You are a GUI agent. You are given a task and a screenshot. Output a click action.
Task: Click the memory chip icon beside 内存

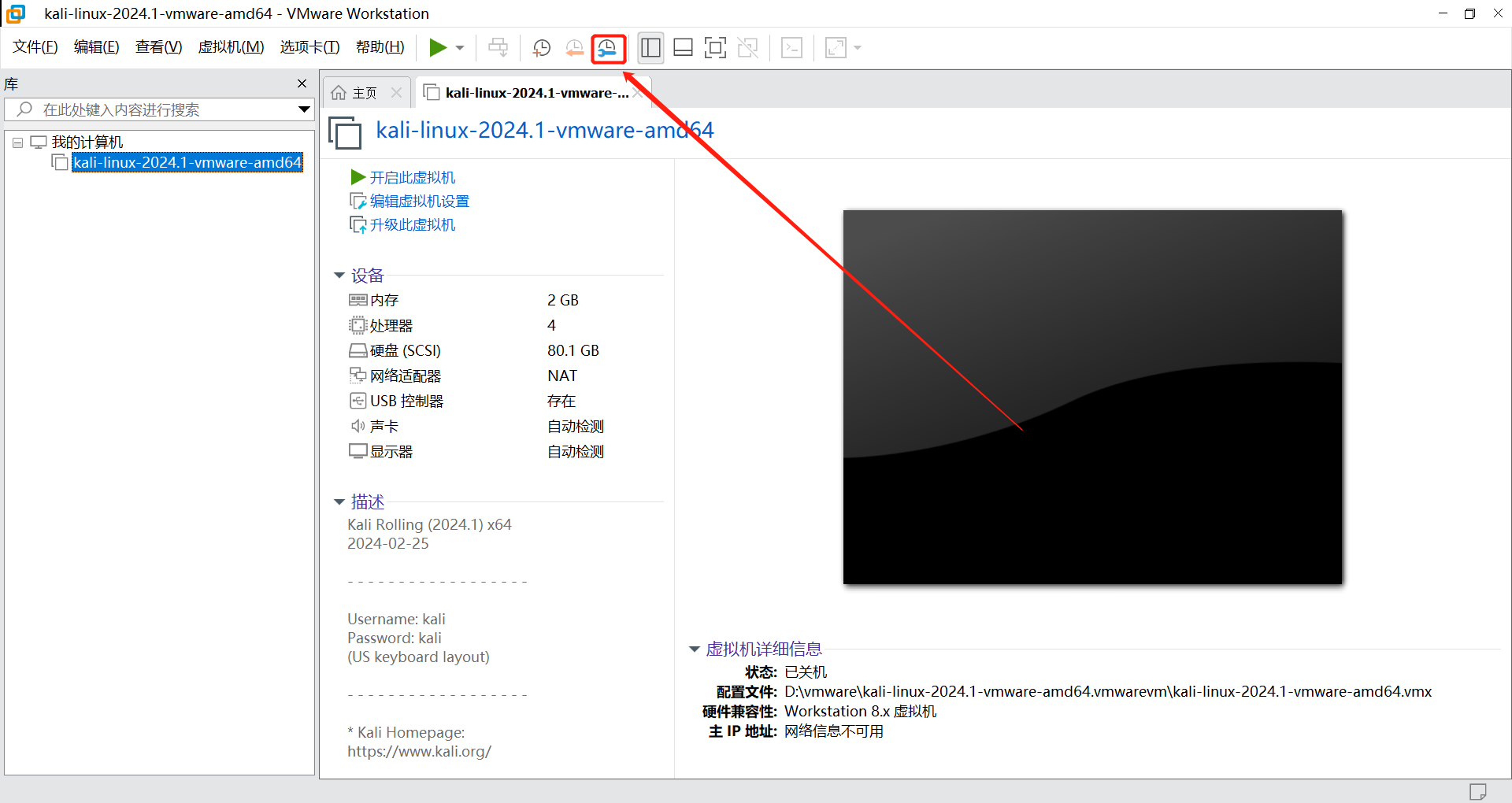point(358,300)
